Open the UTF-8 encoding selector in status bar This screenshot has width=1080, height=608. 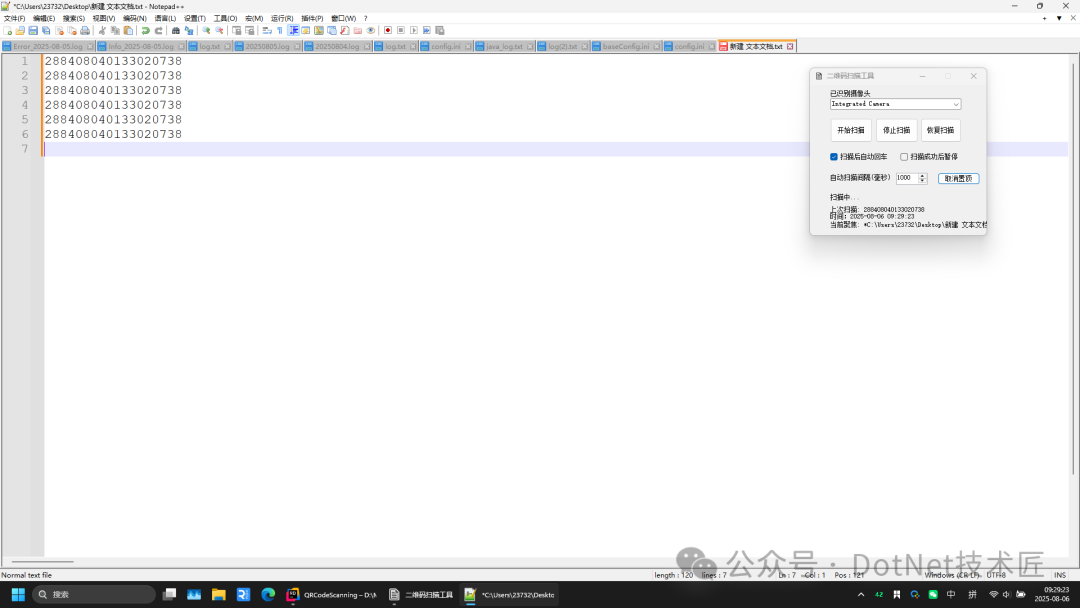(x=996, y=575)
